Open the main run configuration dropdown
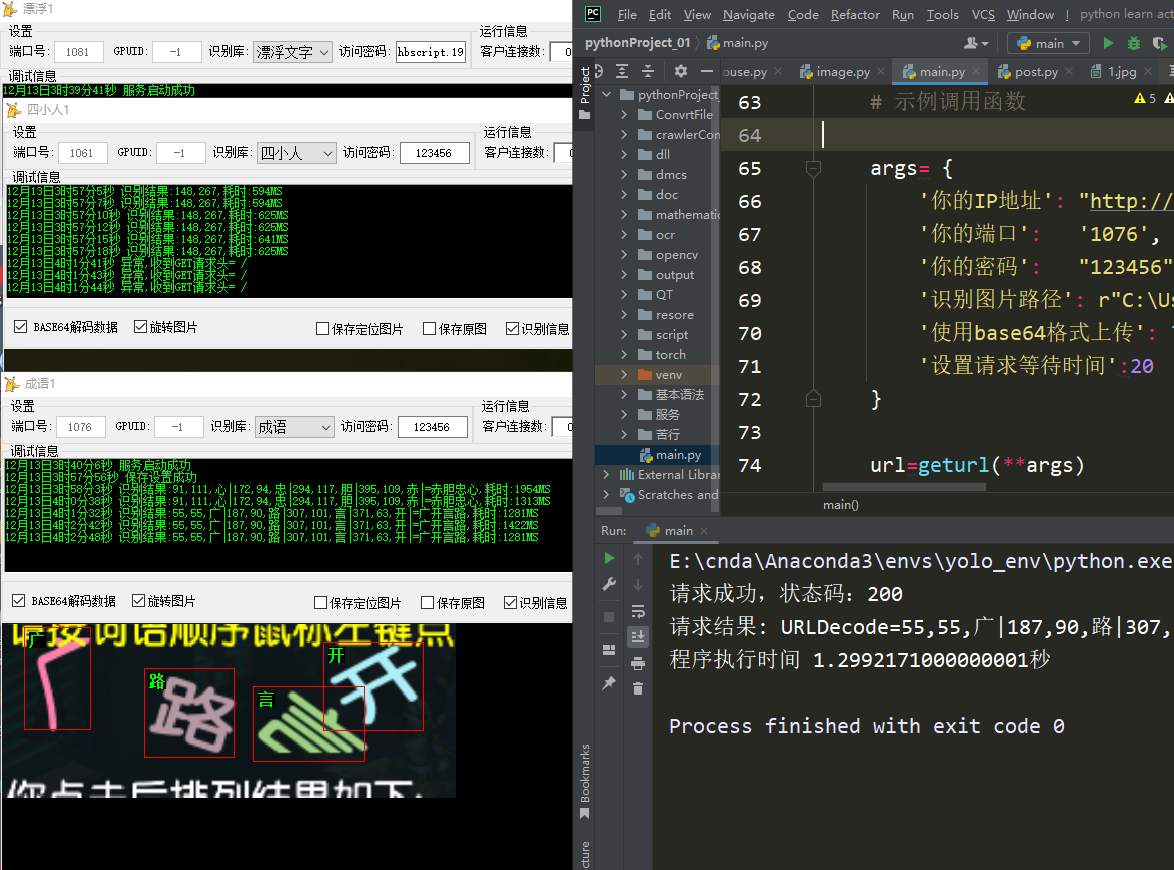This screenshot has height=870, width=1174. click(x=1048, y=43)
